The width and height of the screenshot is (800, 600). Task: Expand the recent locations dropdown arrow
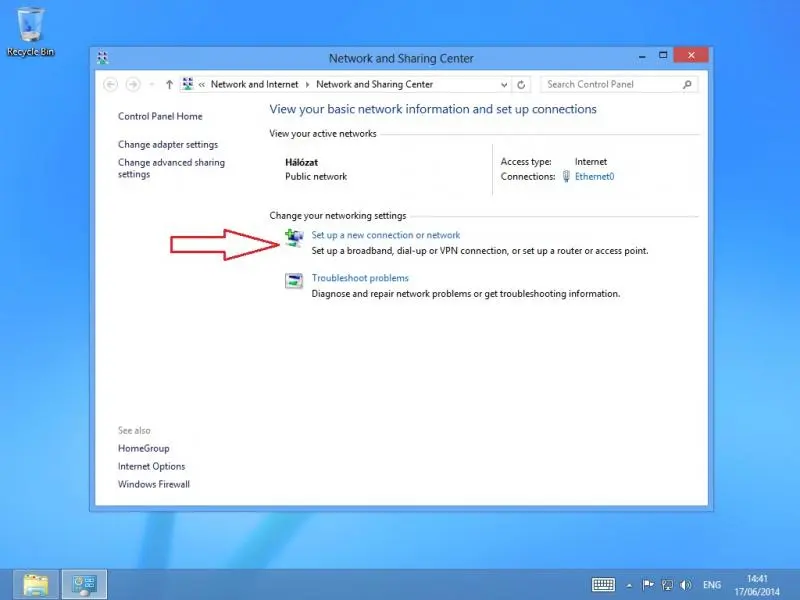[x=151, y=85]
